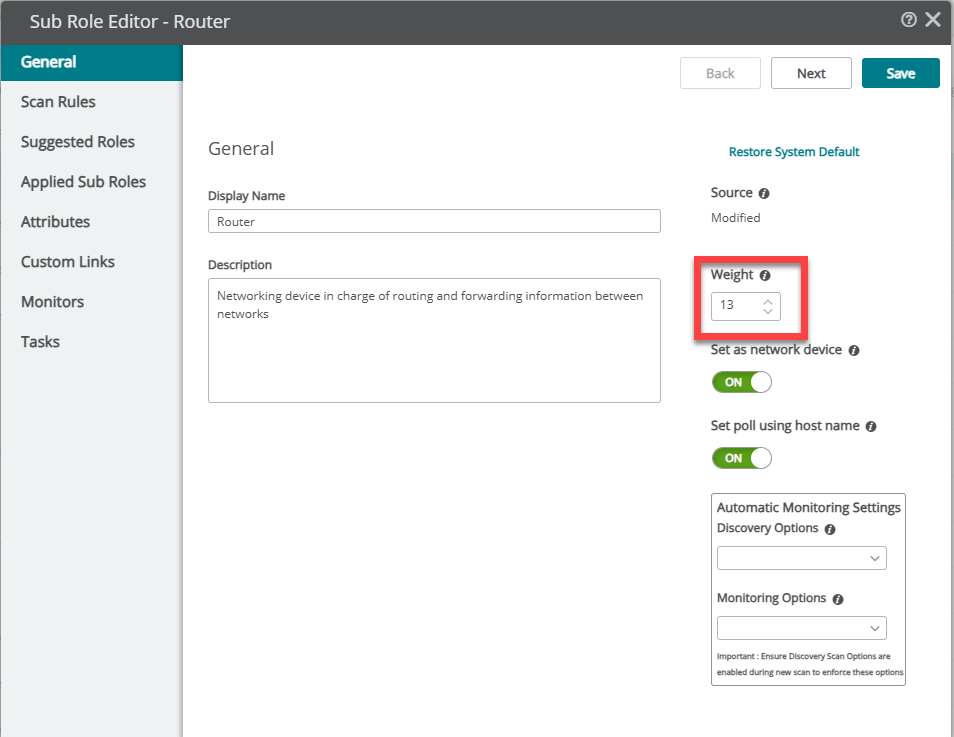Click the Weight number field showing 13

pyautogui.click(x=745, y=306)
